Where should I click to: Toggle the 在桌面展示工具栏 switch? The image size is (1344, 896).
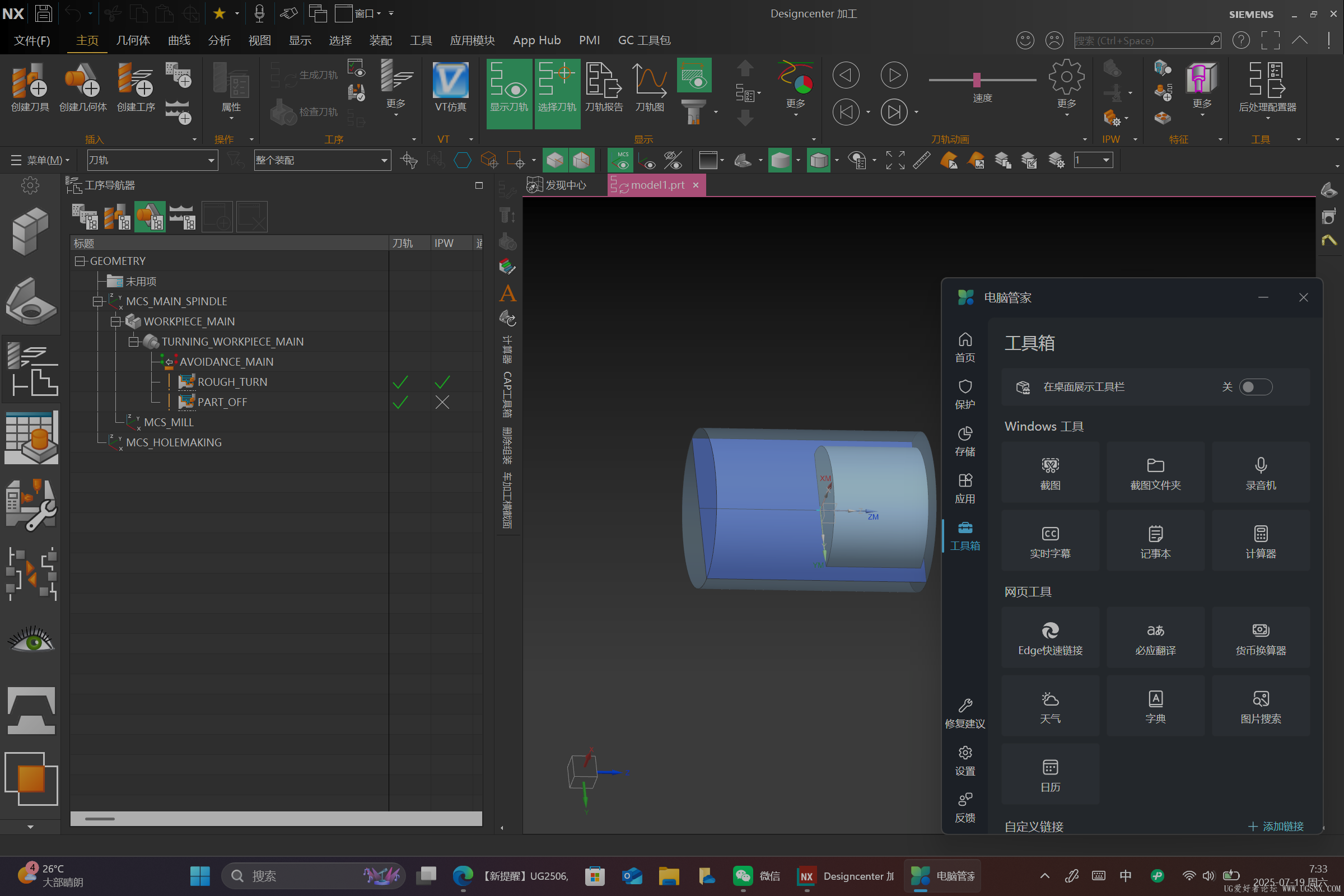tap(1255, 387)
